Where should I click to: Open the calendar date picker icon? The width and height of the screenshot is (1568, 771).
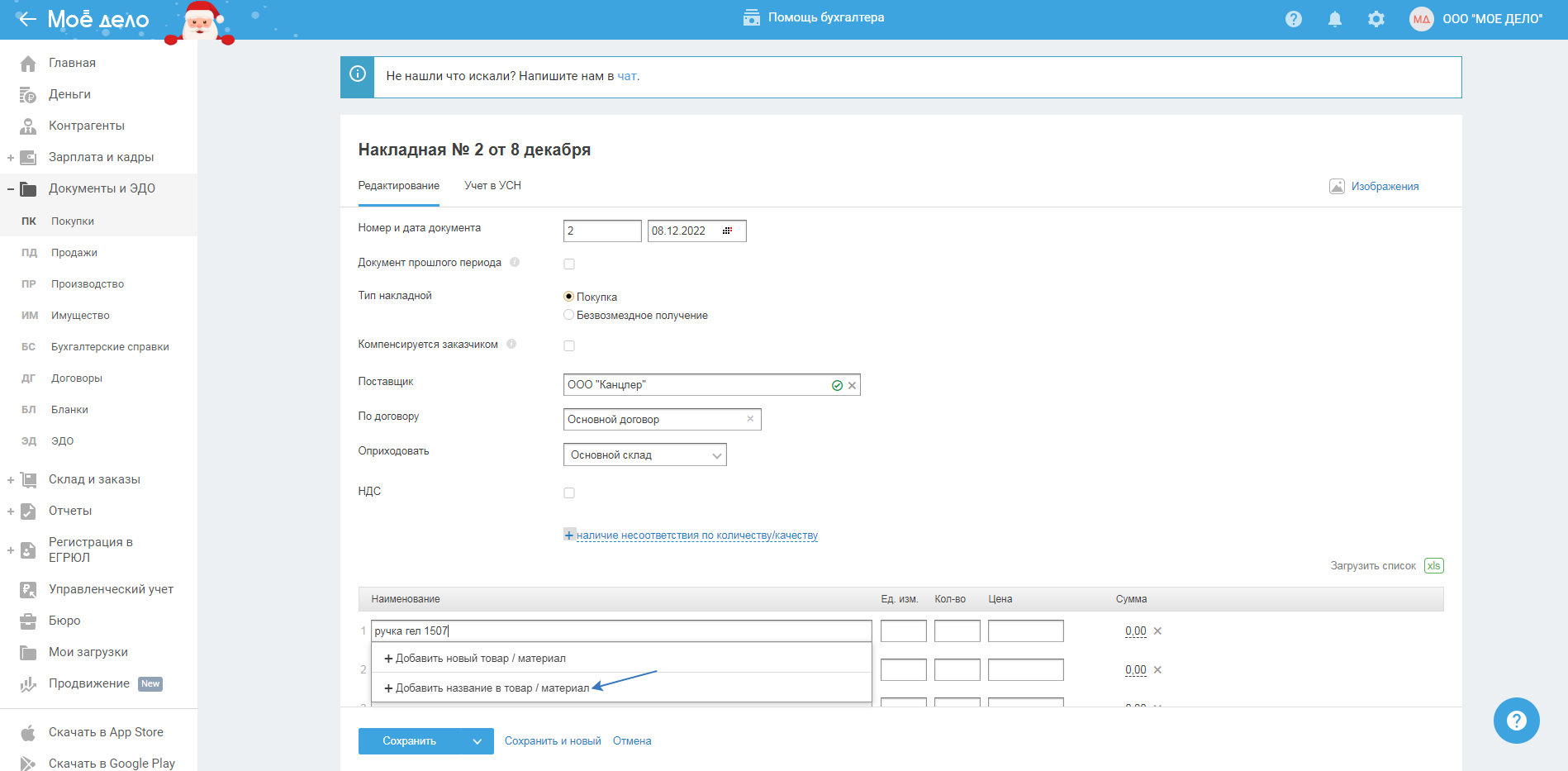727,231
